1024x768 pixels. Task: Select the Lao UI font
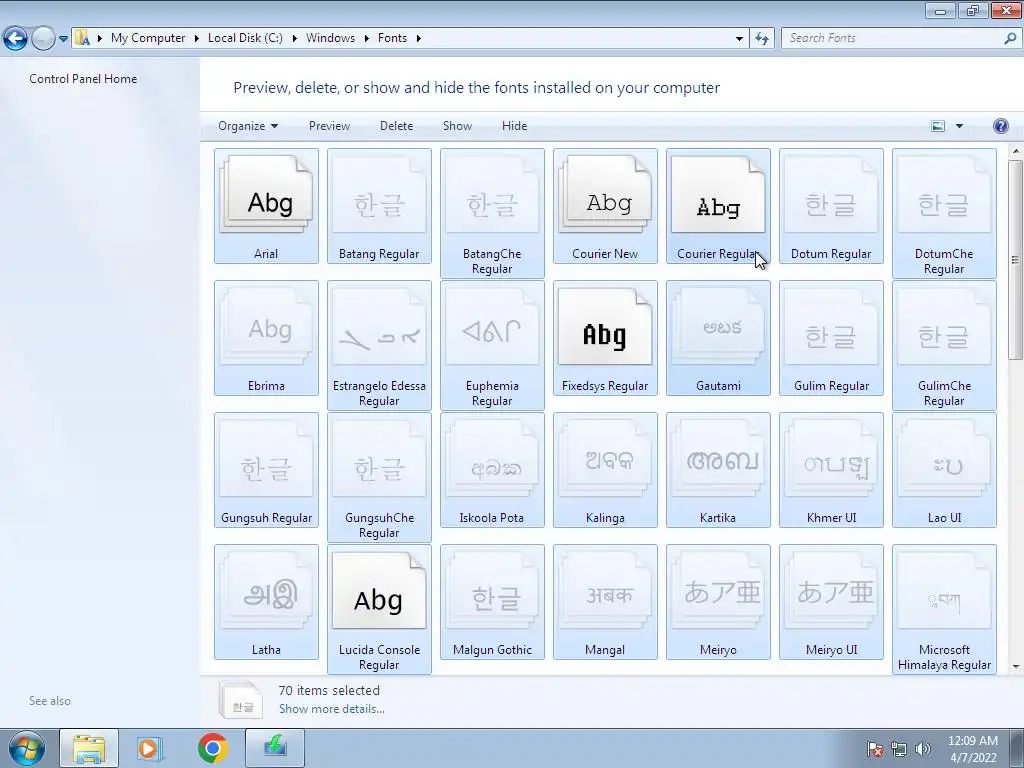[944, 470]
